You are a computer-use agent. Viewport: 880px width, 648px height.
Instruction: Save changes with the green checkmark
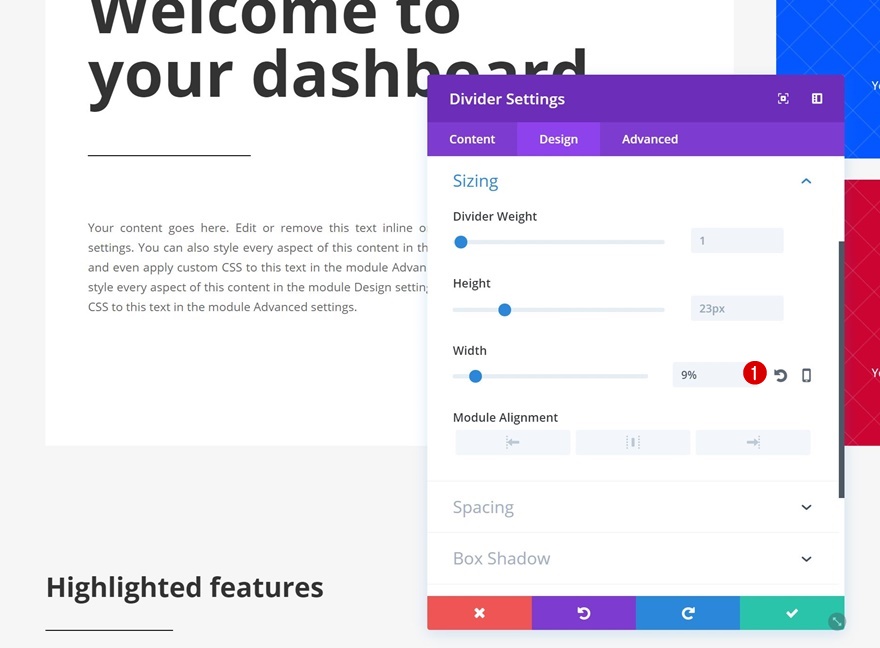click(792, 613)
